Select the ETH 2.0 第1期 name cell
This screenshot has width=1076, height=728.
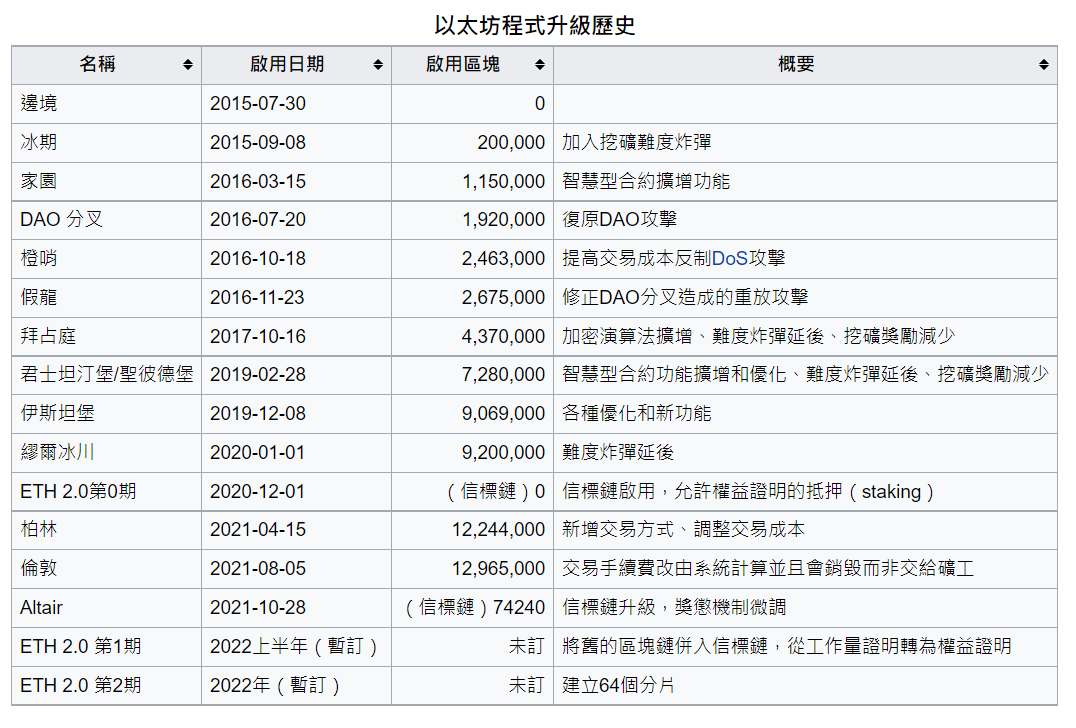tap(106, 647)
